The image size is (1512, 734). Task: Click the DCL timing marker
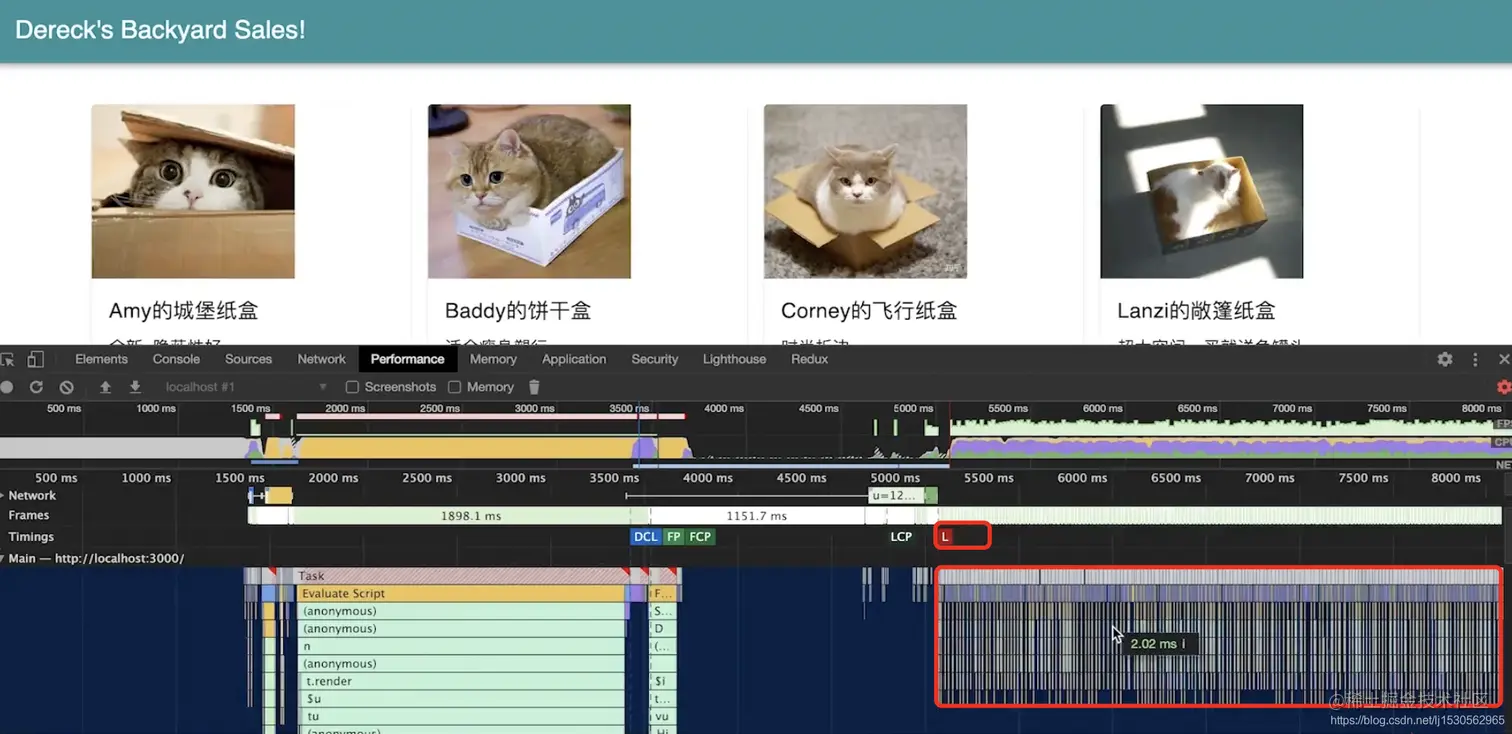[646, 537]
